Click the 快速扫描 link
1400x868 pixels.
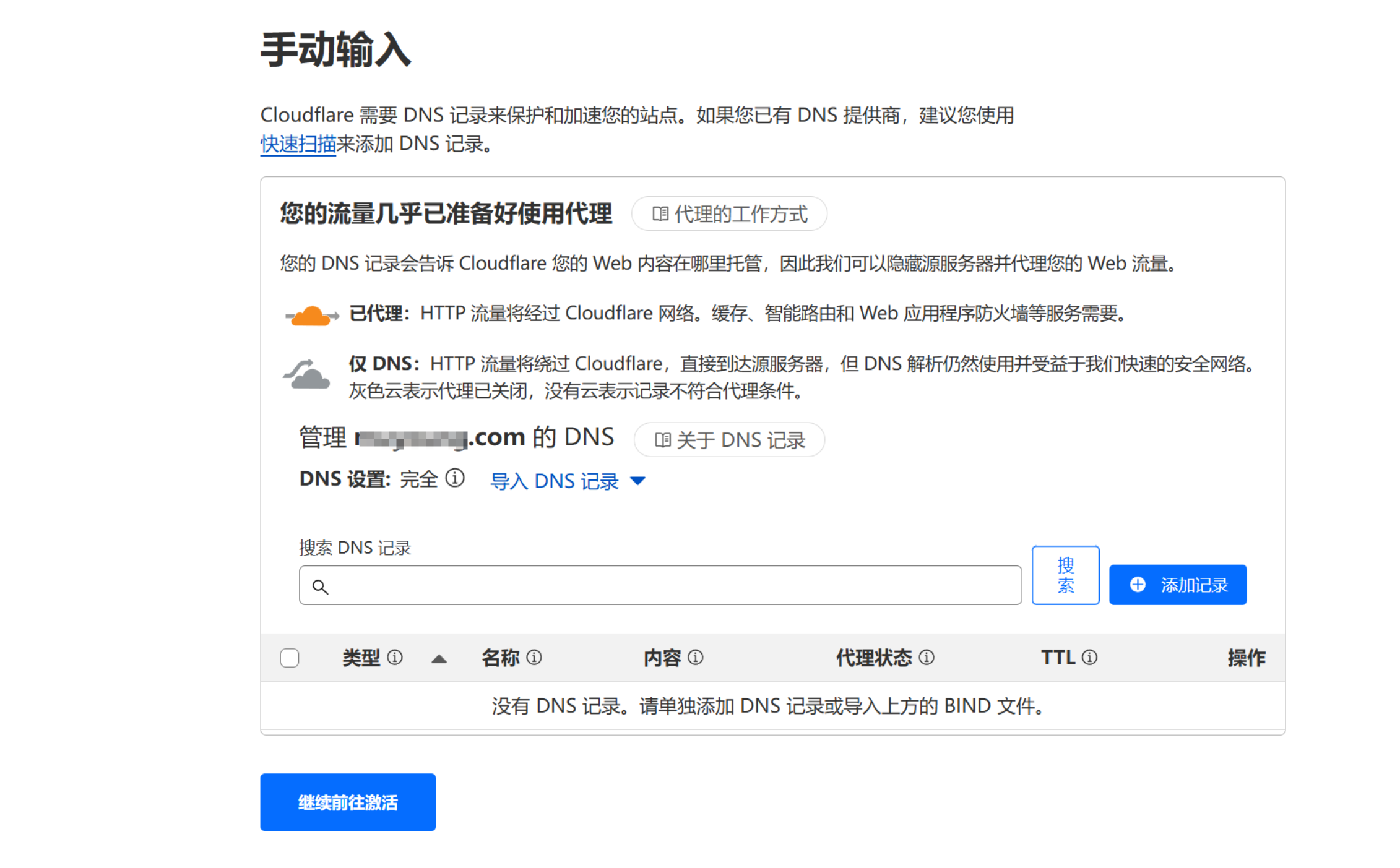[298, 144]
